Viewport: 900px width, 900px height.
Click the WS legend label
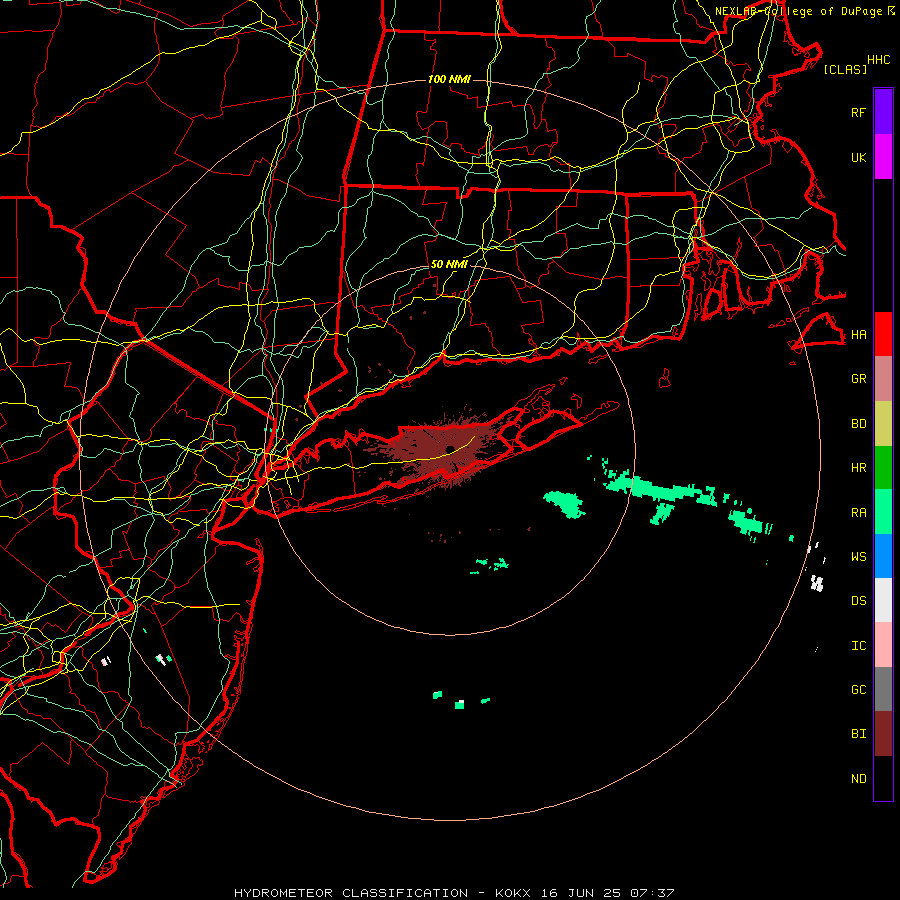coord(859,557)
